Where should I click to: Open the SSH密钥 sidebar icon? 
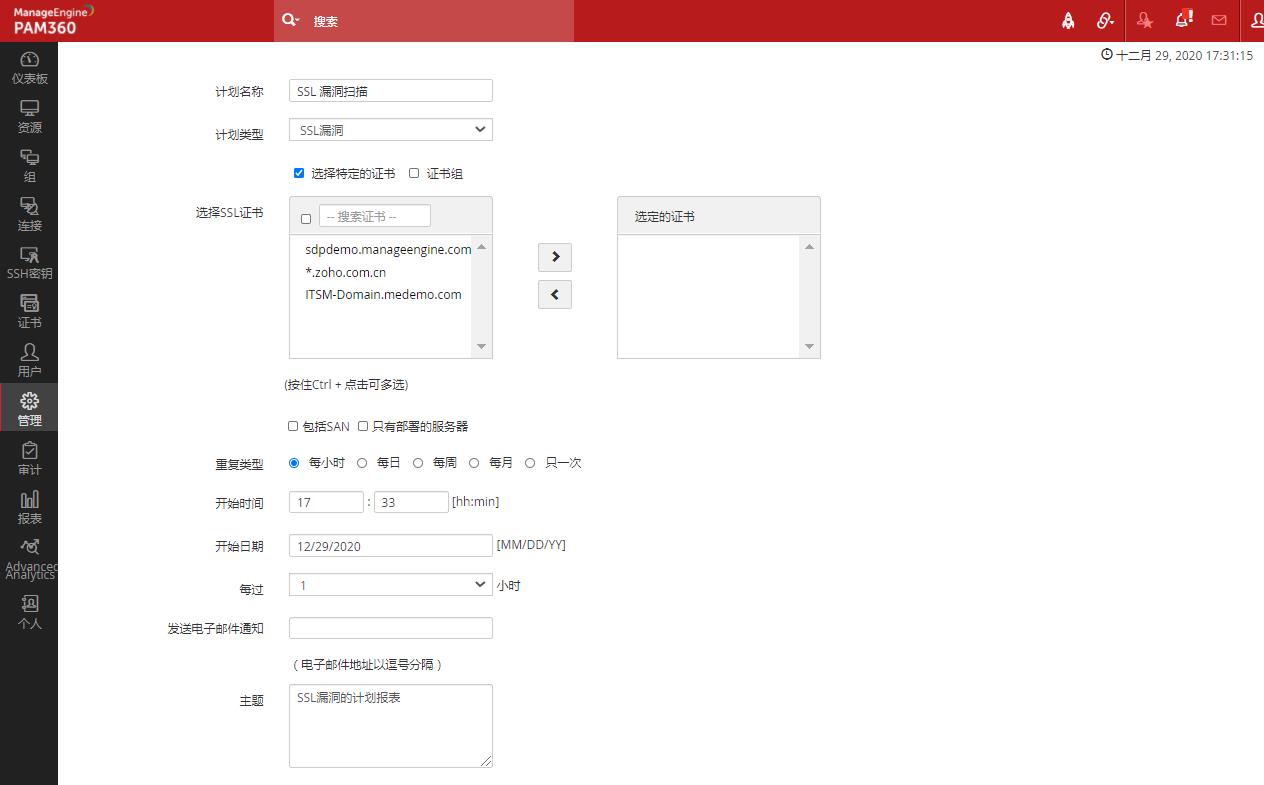point(29,263)
